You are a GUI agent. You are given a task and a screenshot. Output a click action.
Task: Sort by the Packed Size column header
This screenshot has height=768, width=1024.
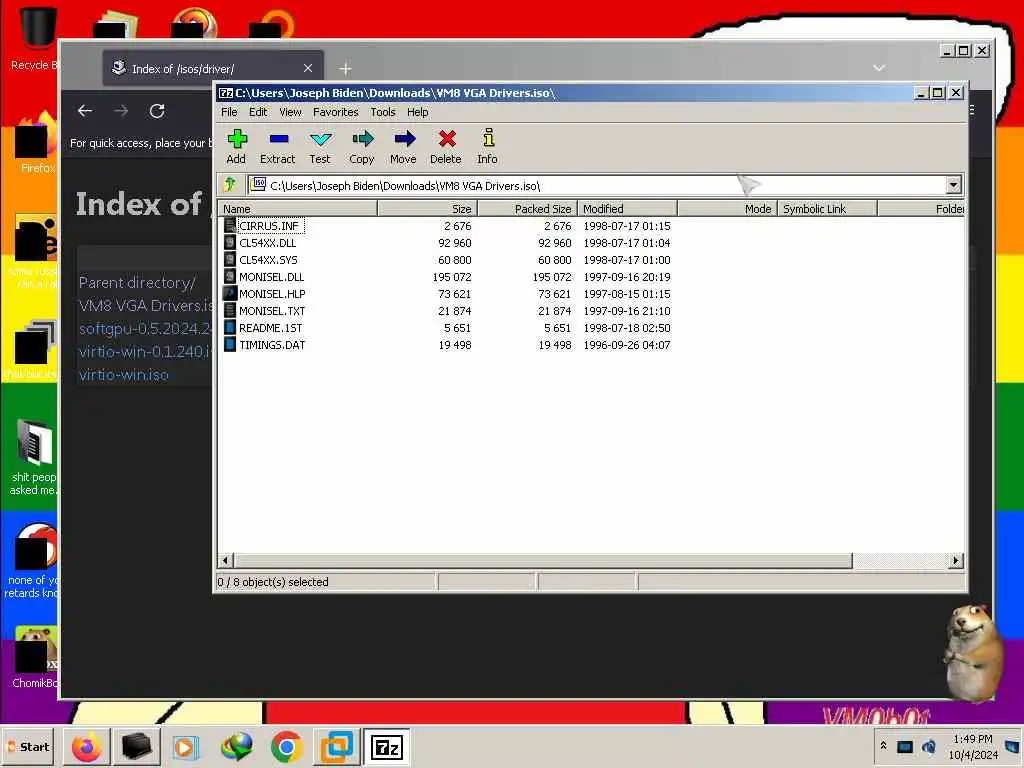pyautogui.click(x=528, y=209)
